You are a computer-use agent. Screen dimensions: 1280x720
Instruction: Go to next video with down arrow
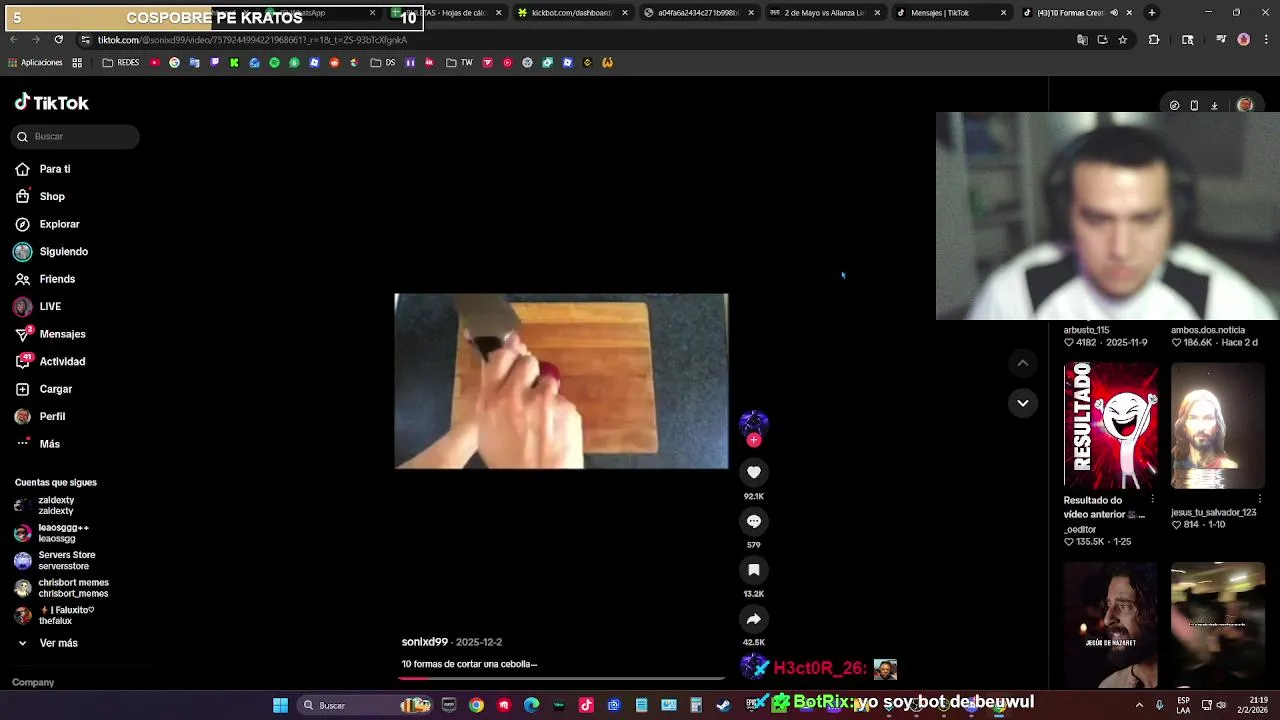pos(1022,403)
